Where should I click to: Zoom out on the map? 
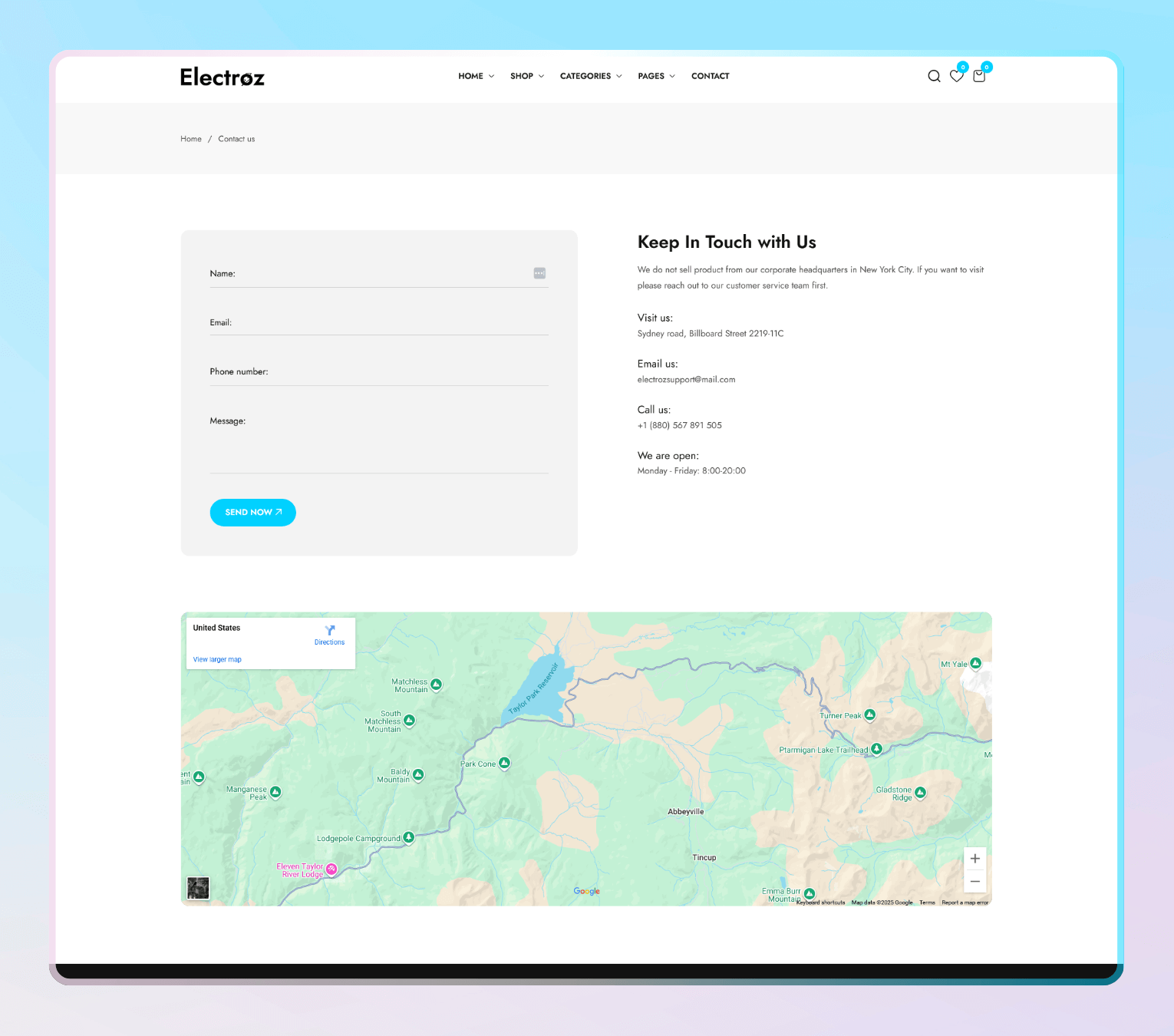point(975,881)
